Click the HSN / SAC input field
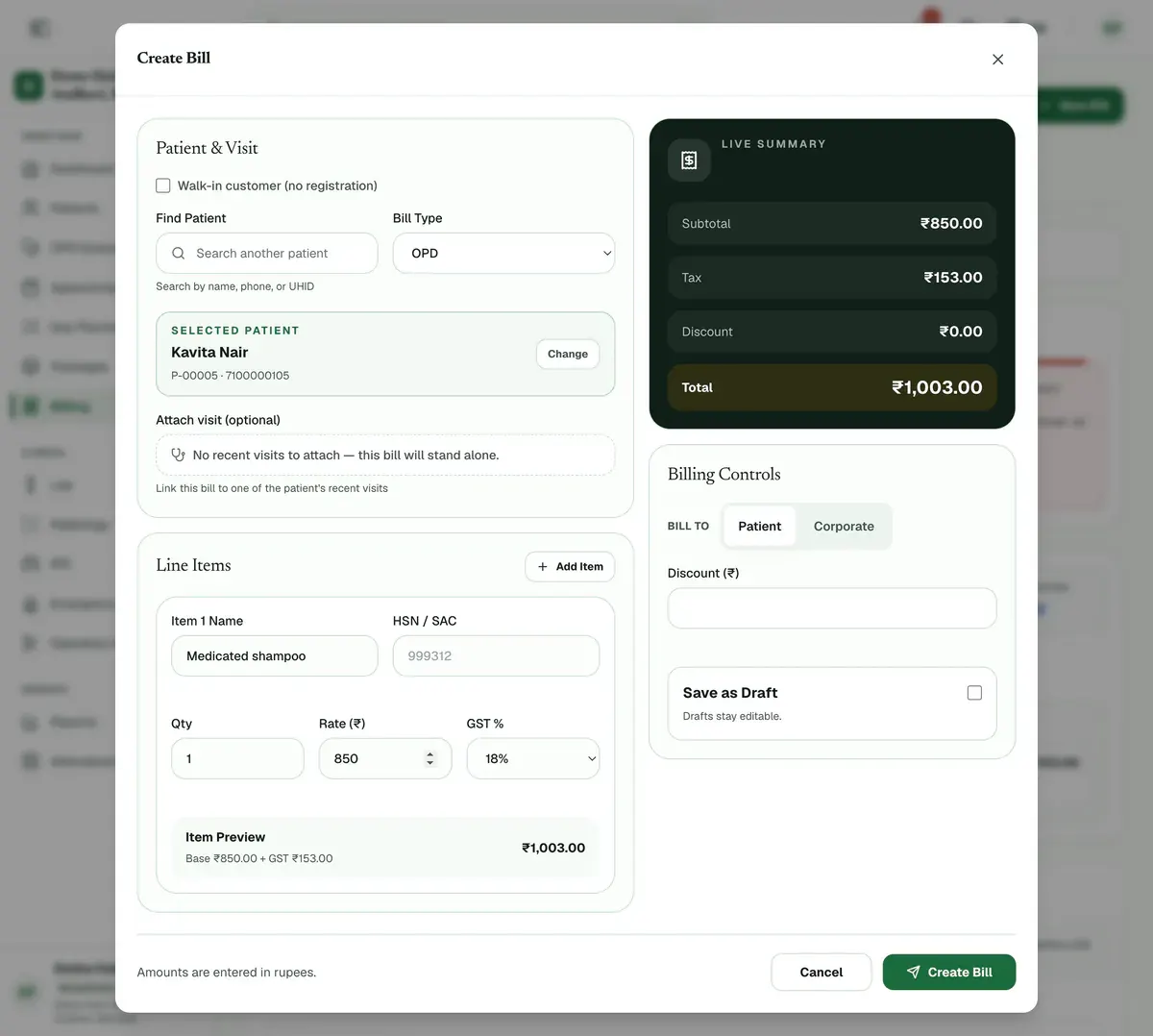Screen dimensions: 1153x1036 click(496, 656)
